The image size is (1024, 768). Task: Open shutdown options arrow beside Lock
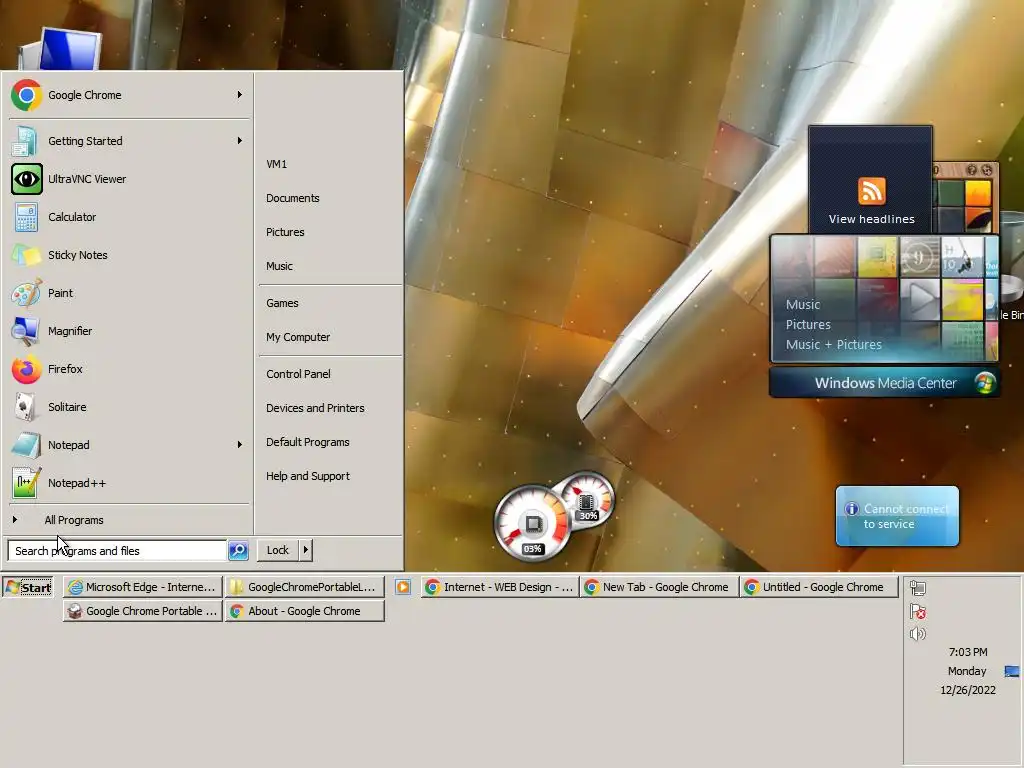(x=305, y=550)
